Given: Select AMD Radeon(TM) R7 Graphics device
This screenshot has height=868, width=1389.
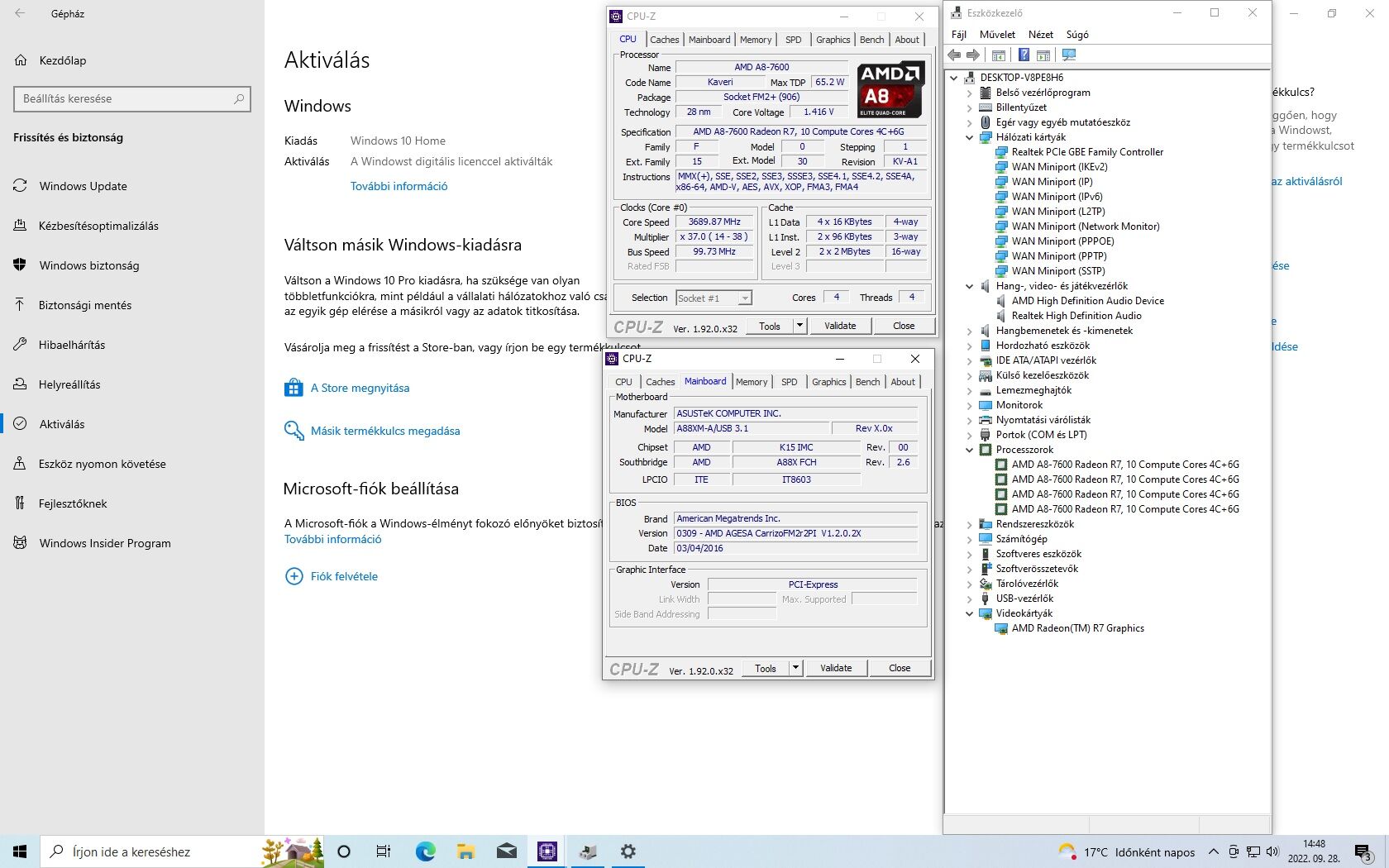Looking at the screenshot, I should tap(1077, 628).
